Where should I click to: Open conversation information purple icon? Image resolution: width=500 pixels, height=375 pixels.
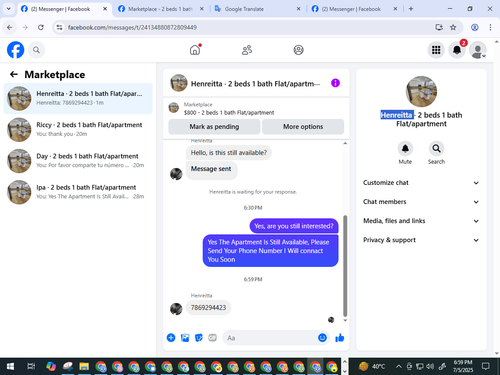335,83
